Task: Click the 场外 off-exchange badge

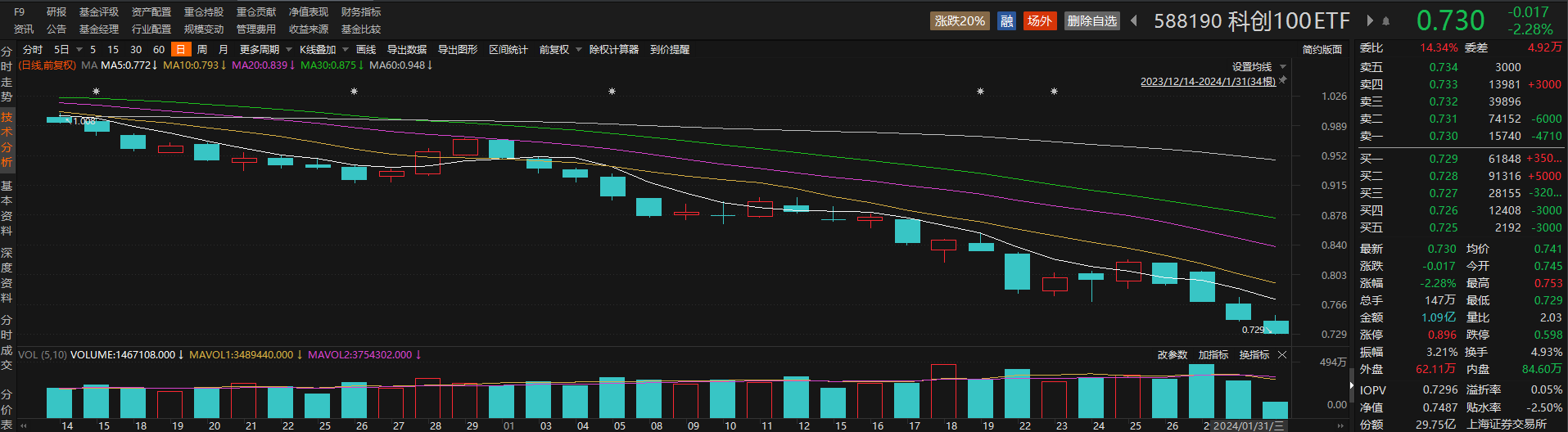Action: pos(1039,20)
